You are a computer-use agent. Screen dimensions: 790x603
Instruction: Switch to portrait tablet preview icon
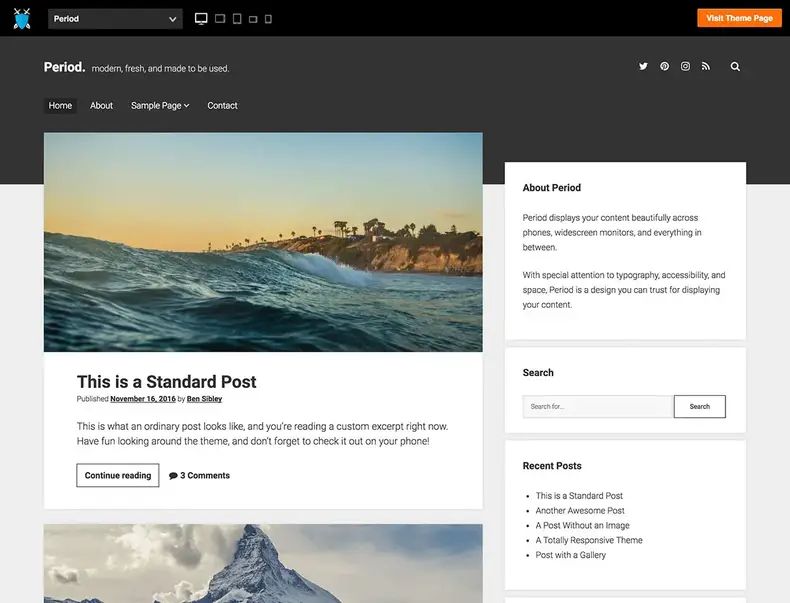click(x=237, y=19)
